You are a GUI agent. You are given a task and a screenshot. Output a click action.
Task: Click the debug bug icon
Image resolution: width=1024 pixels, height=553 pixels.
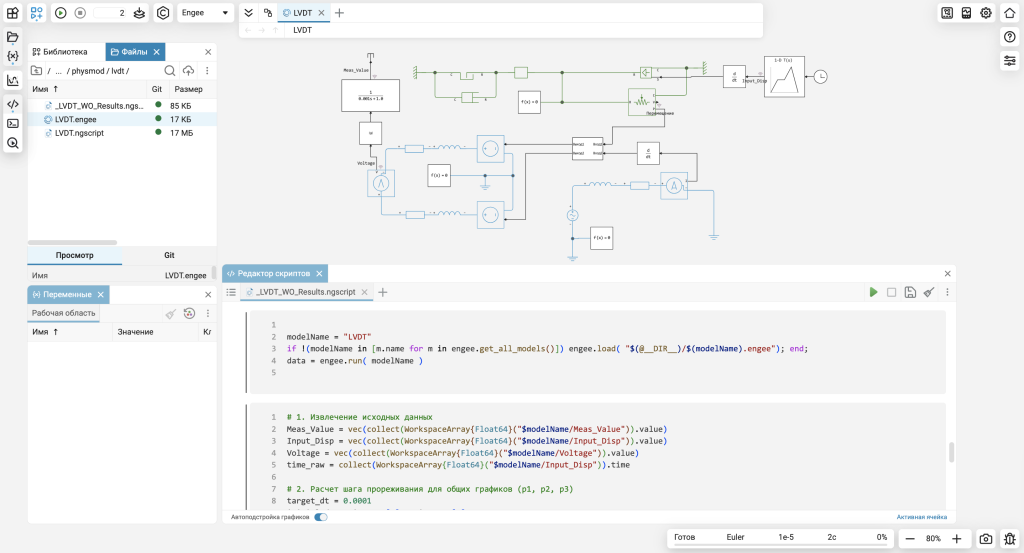point(1010,539)
